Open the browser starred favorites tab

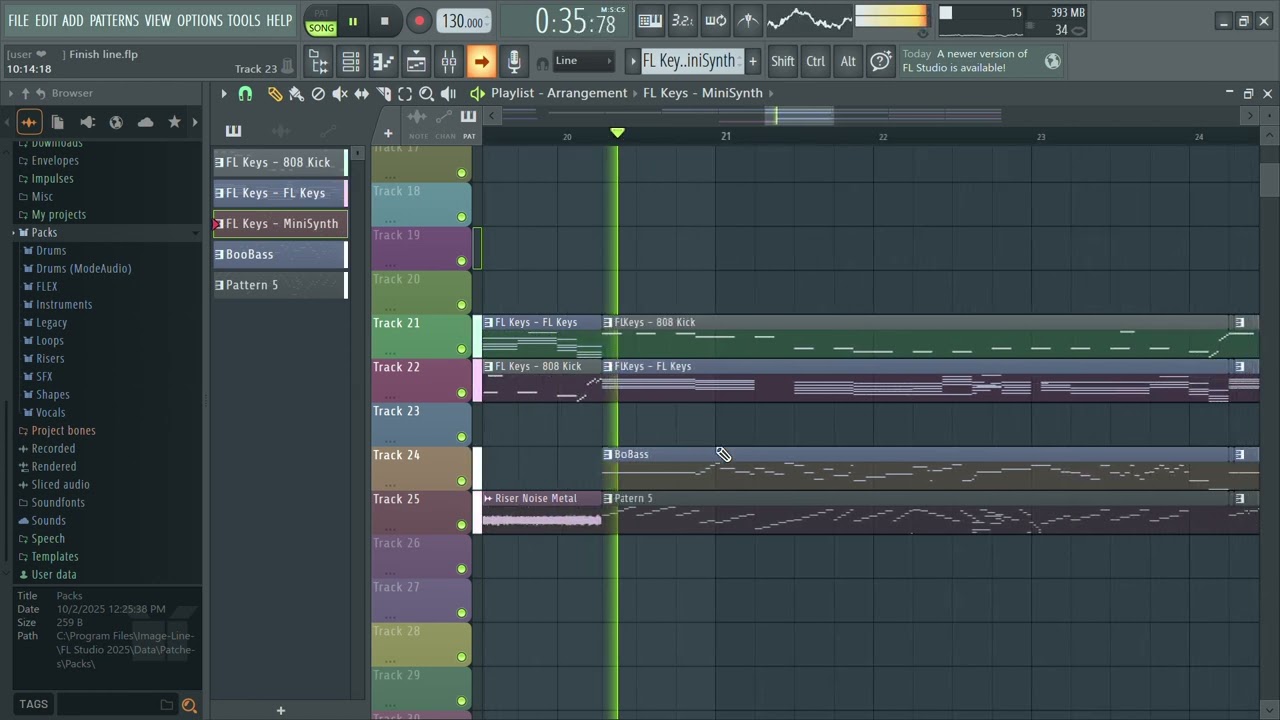pos(174,122)
